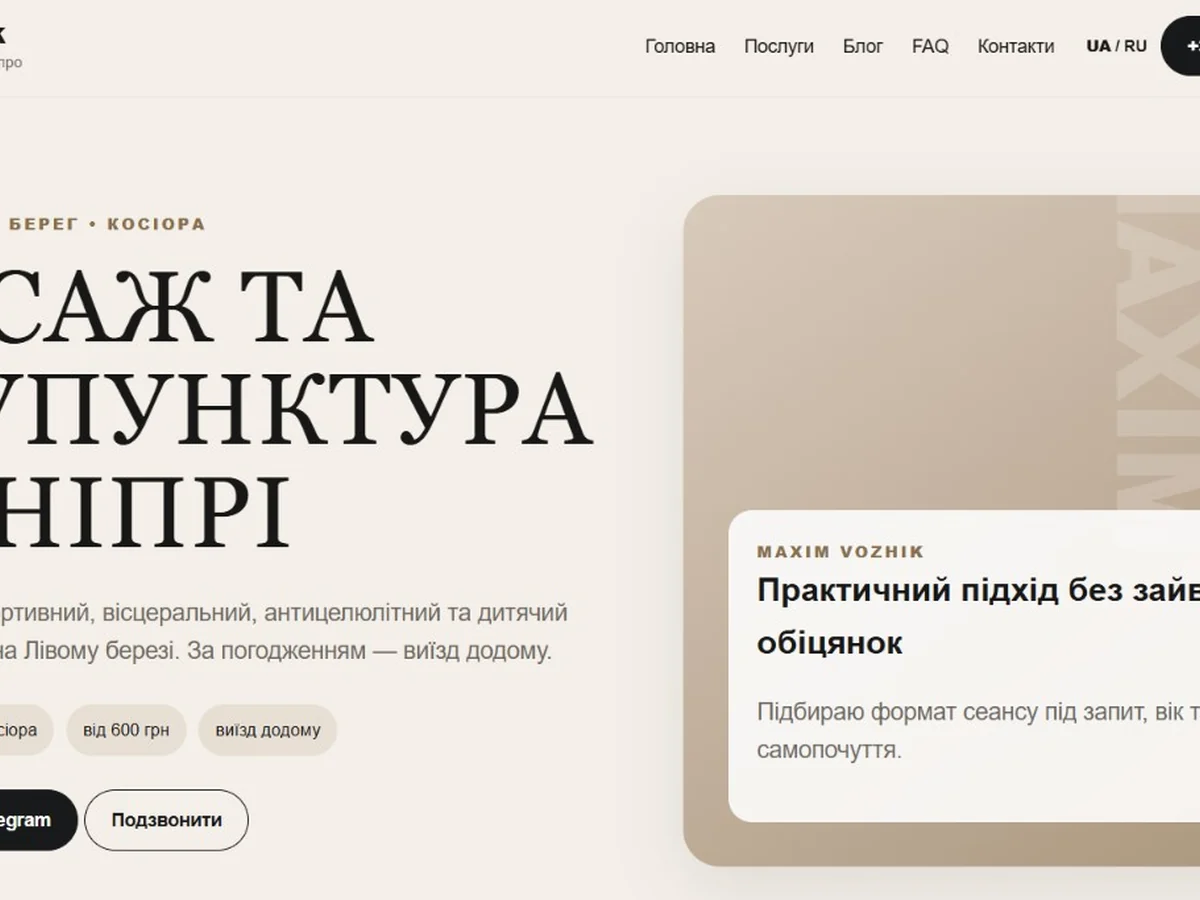Click the dark phone button in header
The width and height of the screenshot is (1200, 900).
pyautogui.click(x=1181, y=46)
